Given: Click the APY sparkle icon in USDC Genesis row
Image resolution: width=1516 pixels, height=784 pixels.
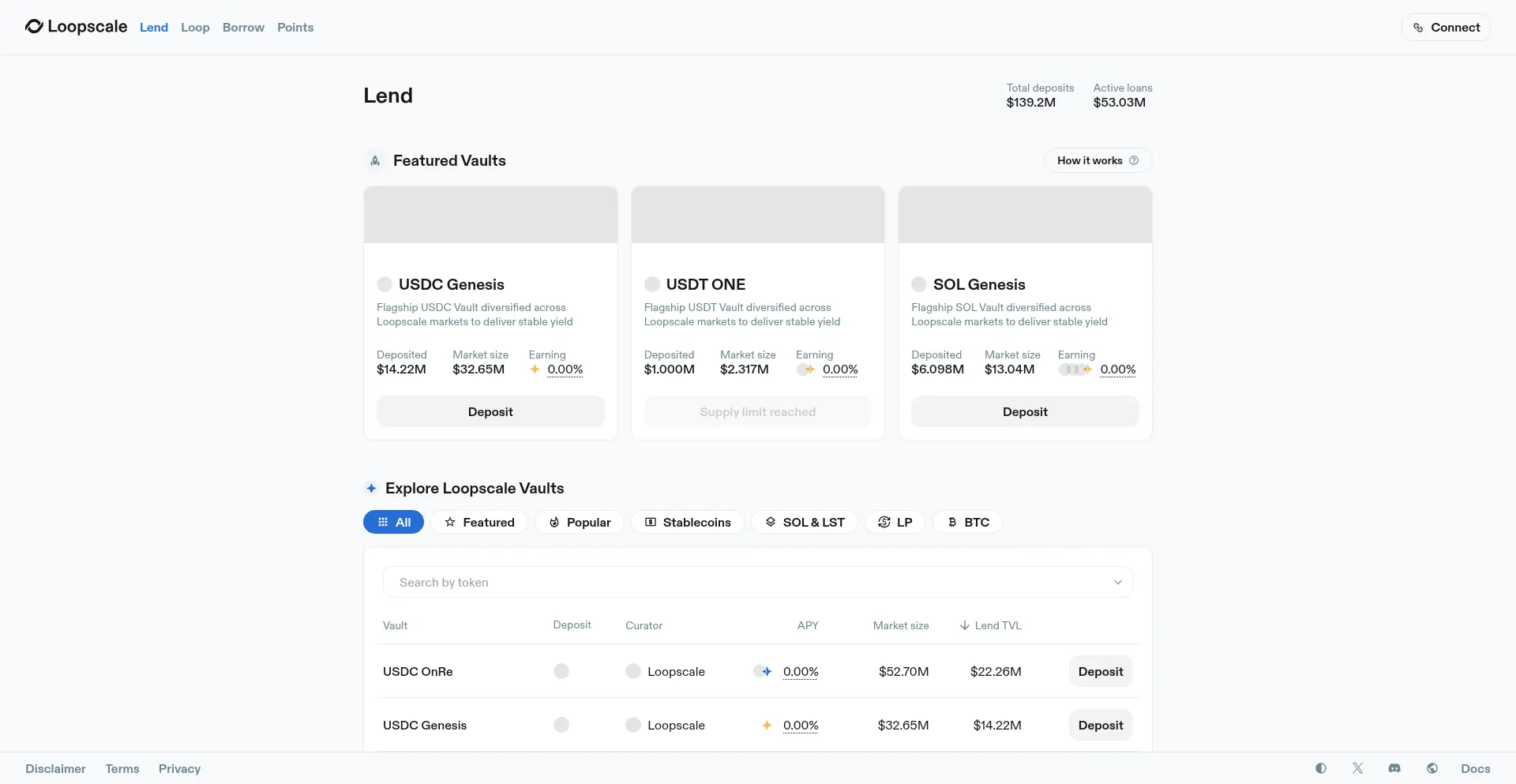Looking at the screenshot, I should (767, 725).
